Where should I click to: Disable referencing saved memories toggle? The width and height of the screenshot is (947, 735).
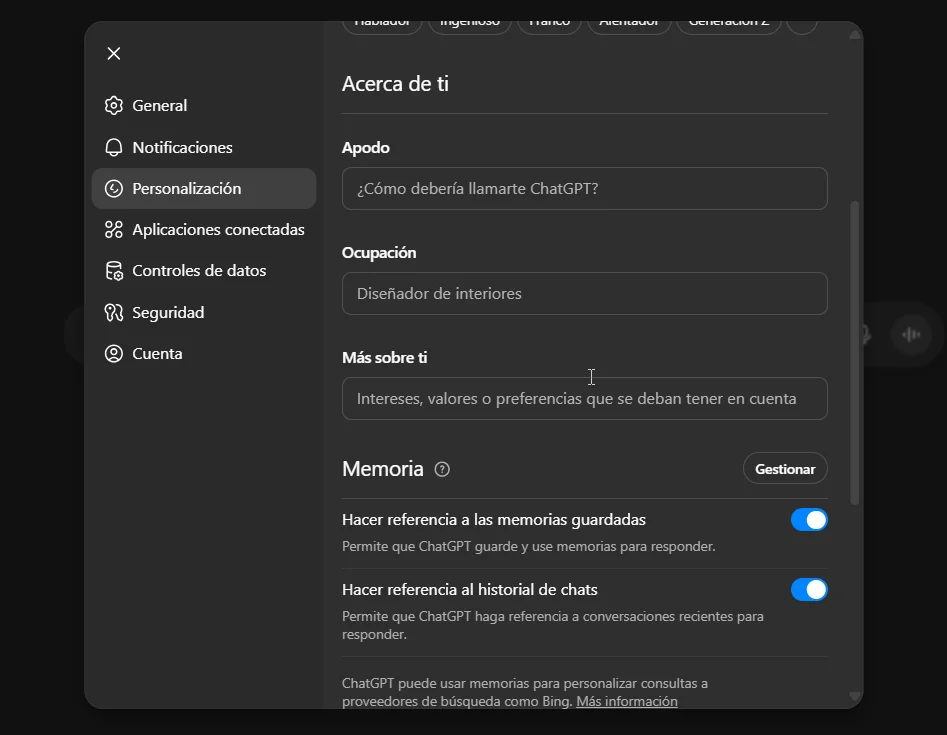tap(809, 519)
